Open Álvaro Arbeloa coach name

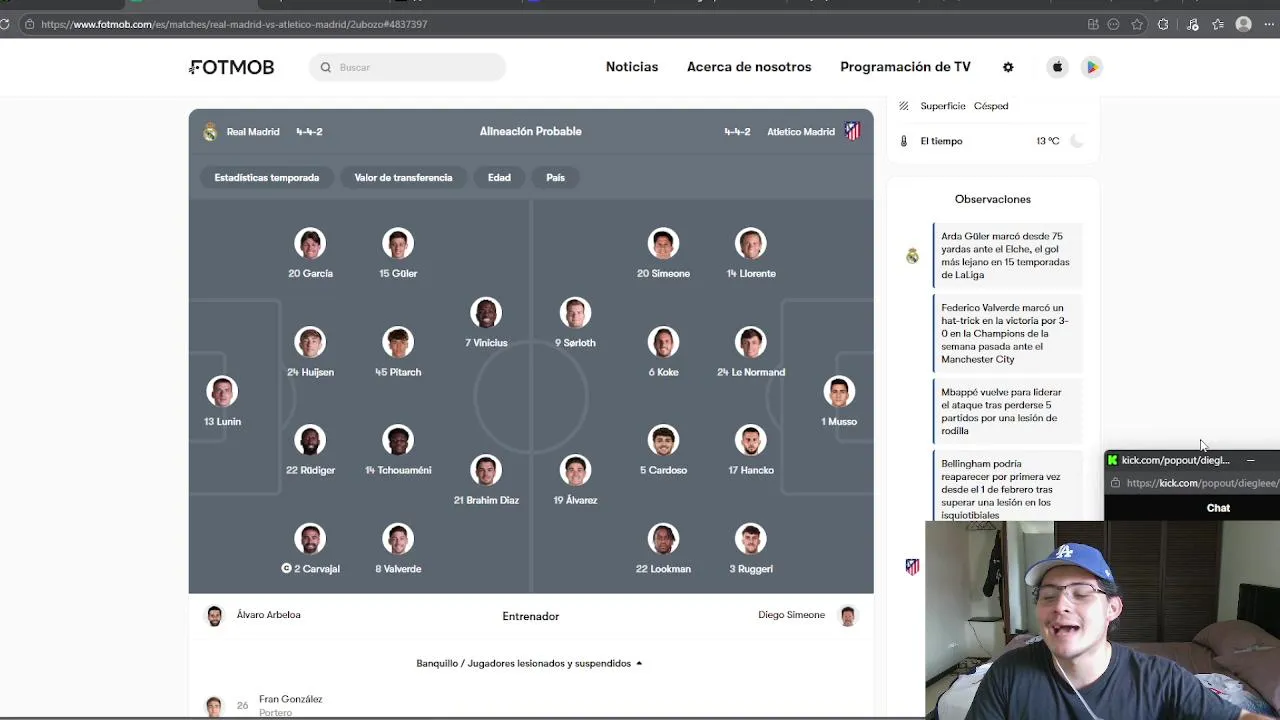pos(268,615)
